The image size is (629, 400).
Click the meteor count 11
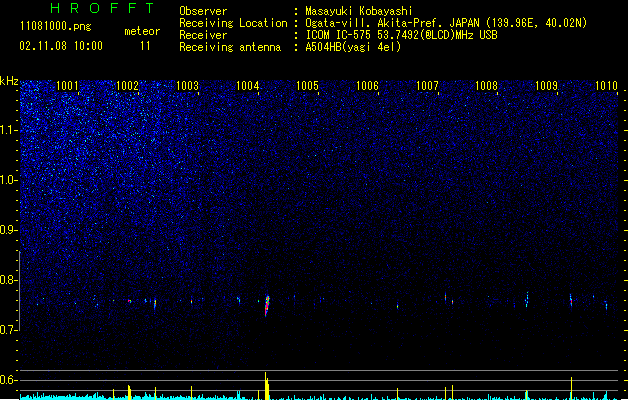145,46
